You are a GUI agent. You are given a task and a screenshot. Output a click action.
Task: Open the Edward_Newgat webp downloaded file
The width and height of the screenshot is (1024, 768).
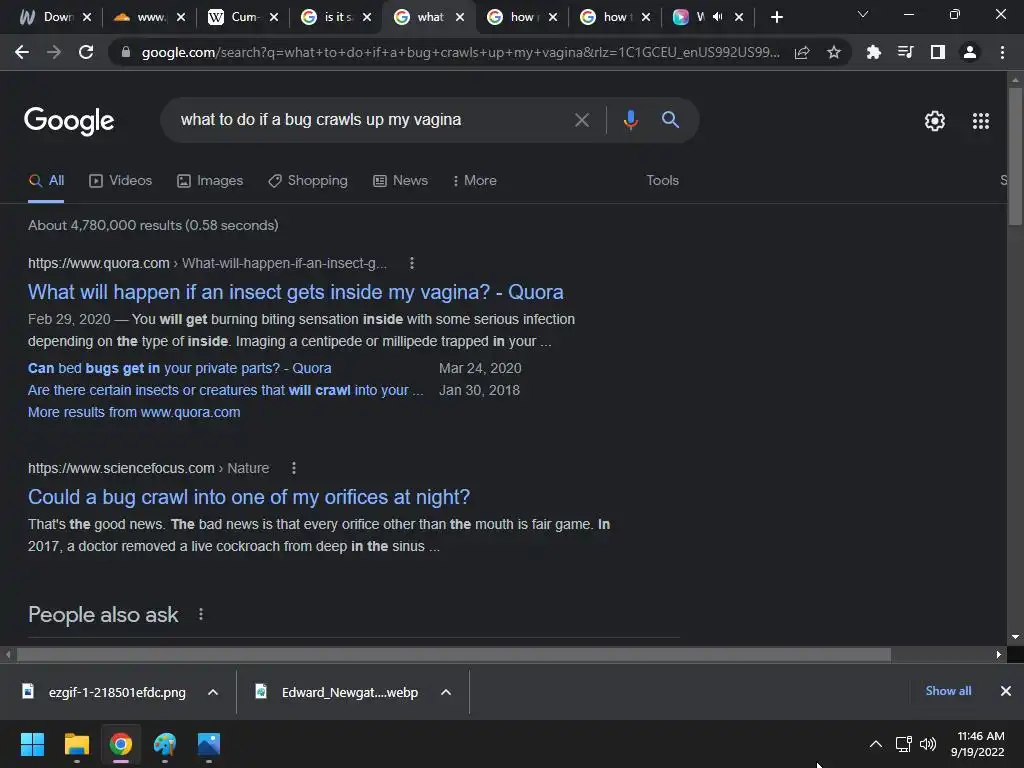[337, 692]
